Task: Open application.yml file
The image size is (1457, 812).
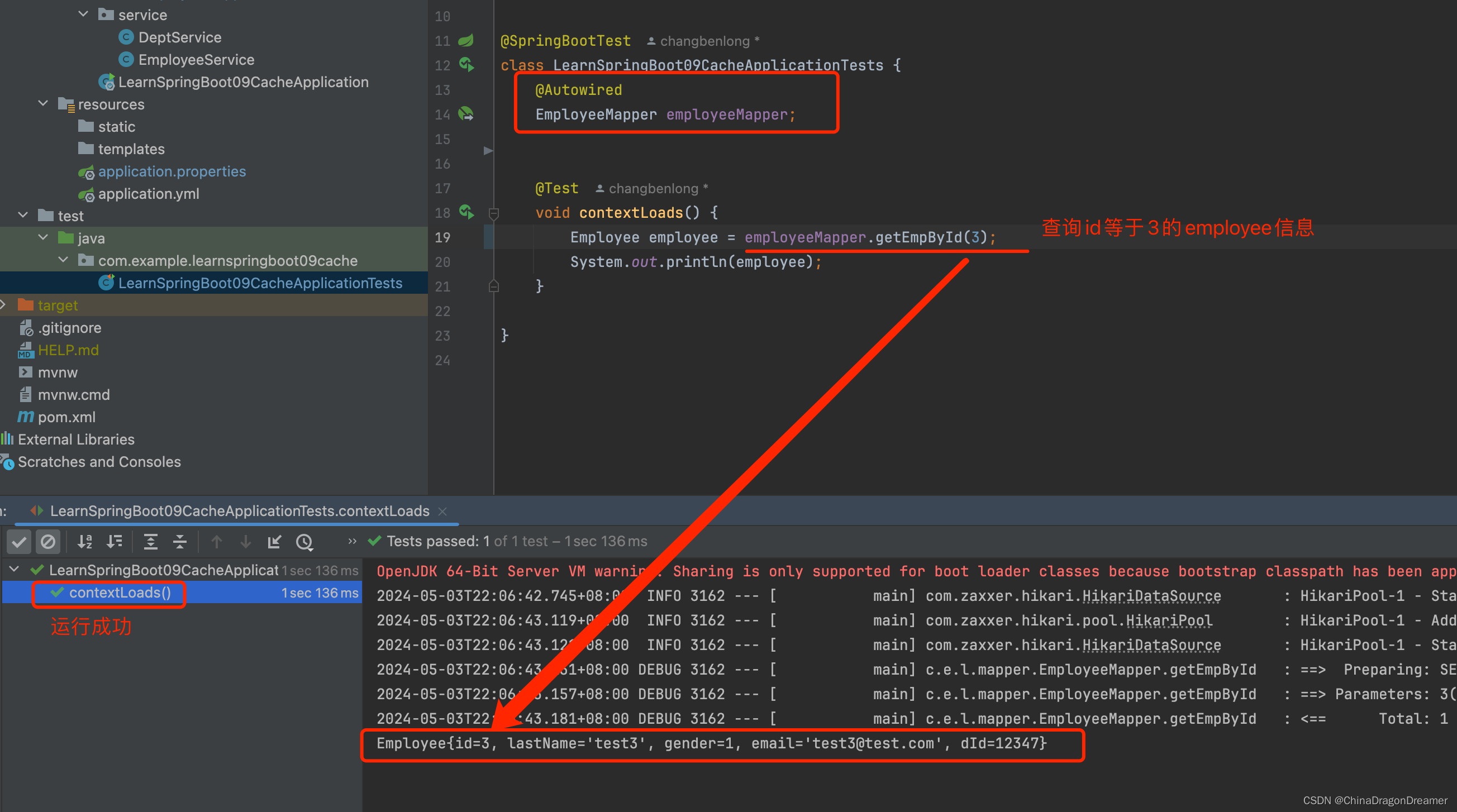Action: point(149,193)
